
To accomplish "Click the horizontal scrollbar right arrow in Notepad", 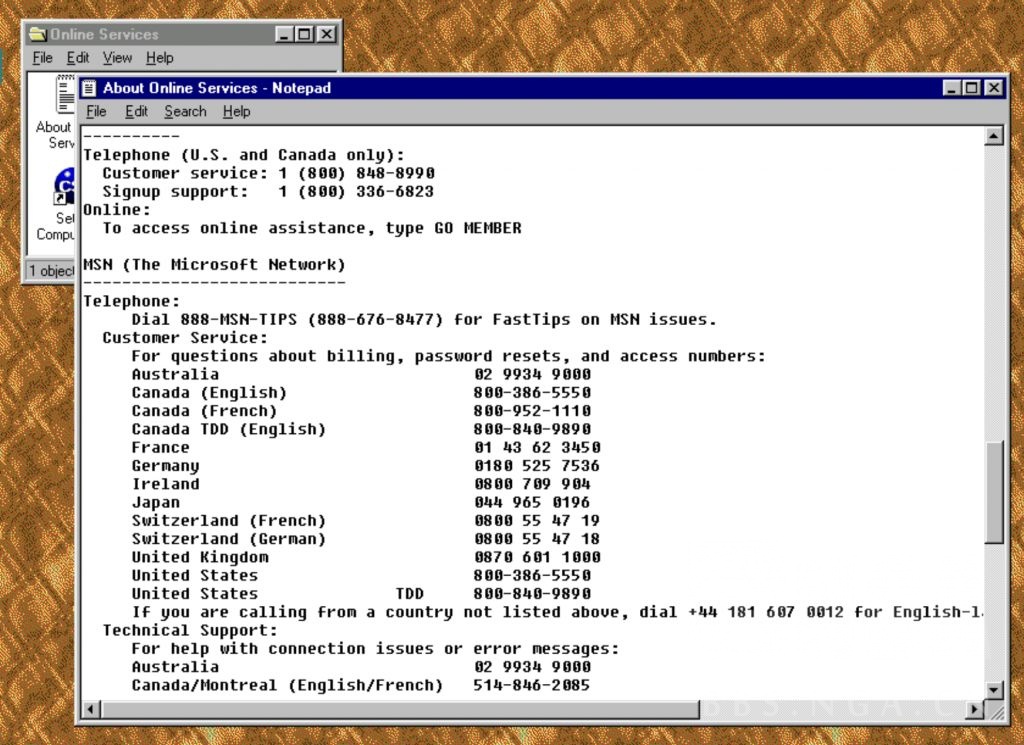I will [975, 710].
